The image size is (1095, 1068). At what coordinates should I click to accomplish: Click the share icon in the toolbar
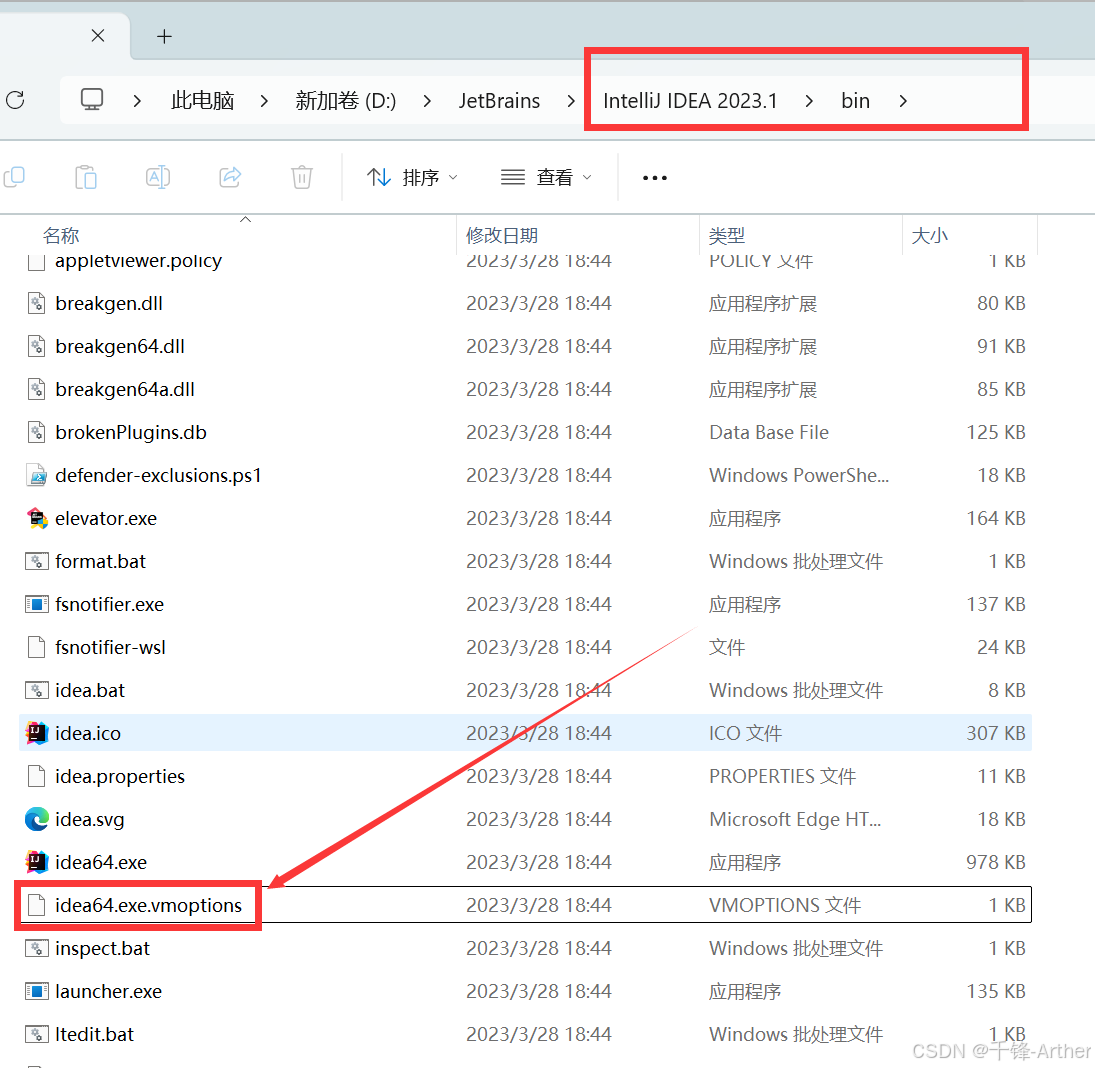point(229,177)
